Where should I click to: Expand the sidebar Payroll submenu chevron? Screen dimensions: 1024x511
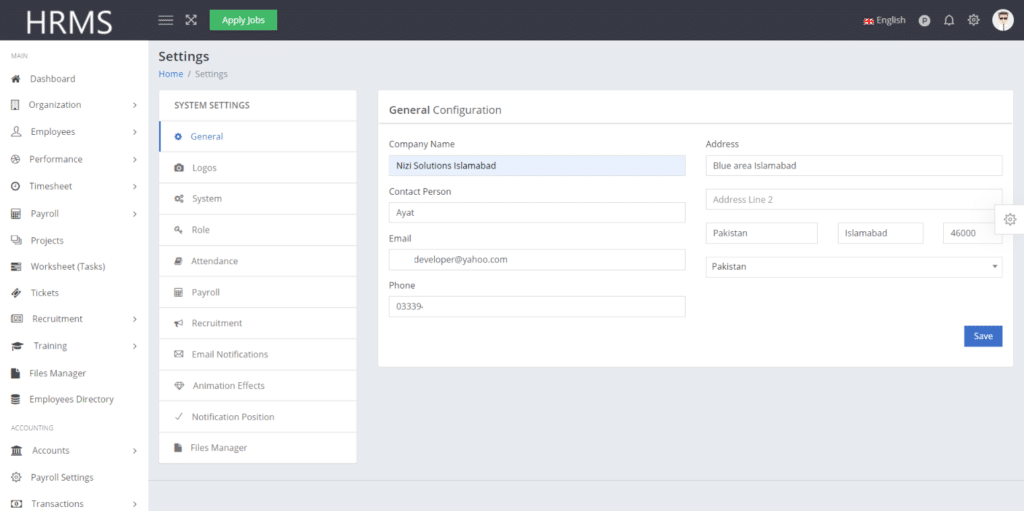point(135,214)
